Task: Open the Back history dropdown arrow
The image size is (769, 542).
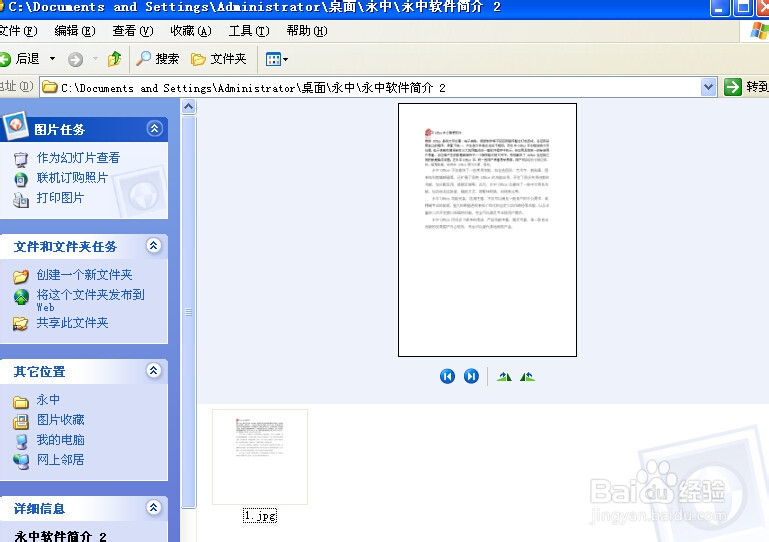Action: [x=52, y=59]
